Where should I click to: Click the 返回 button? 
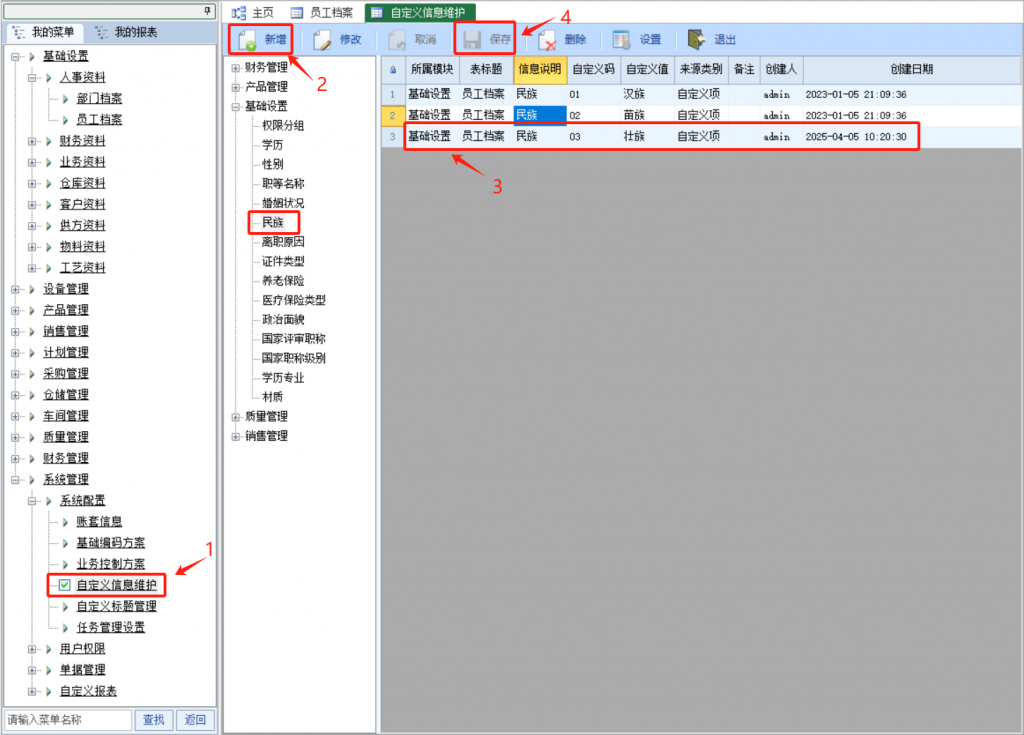[x=195, y=720]
